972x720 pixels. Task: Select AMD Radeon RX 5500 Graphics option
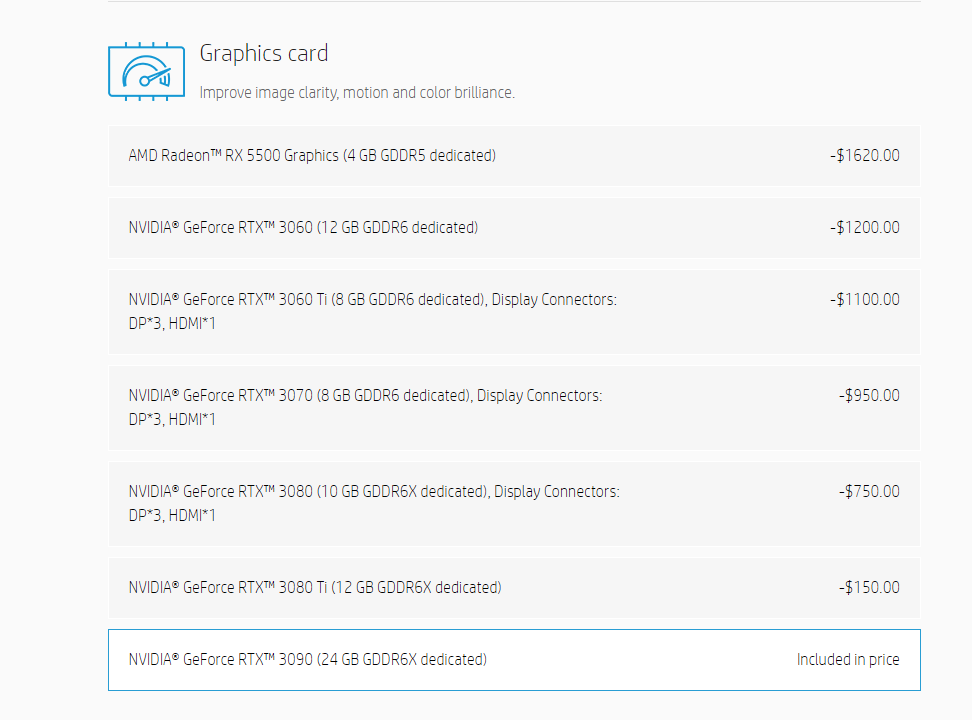[514, 156]
